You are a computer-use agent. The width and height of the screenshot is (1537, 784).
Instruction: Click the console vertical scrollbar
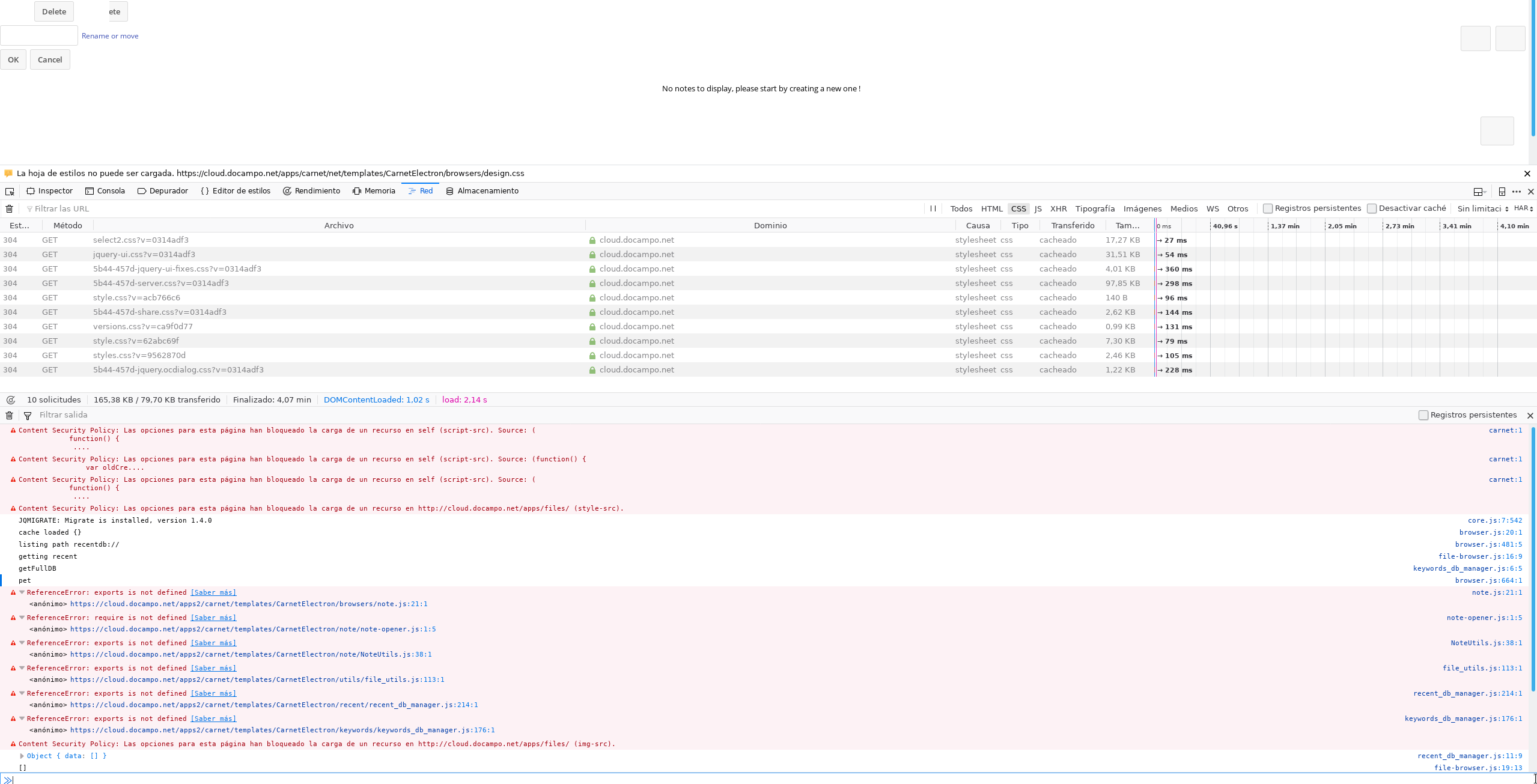pyautogui.click(x=1533, y=559)
